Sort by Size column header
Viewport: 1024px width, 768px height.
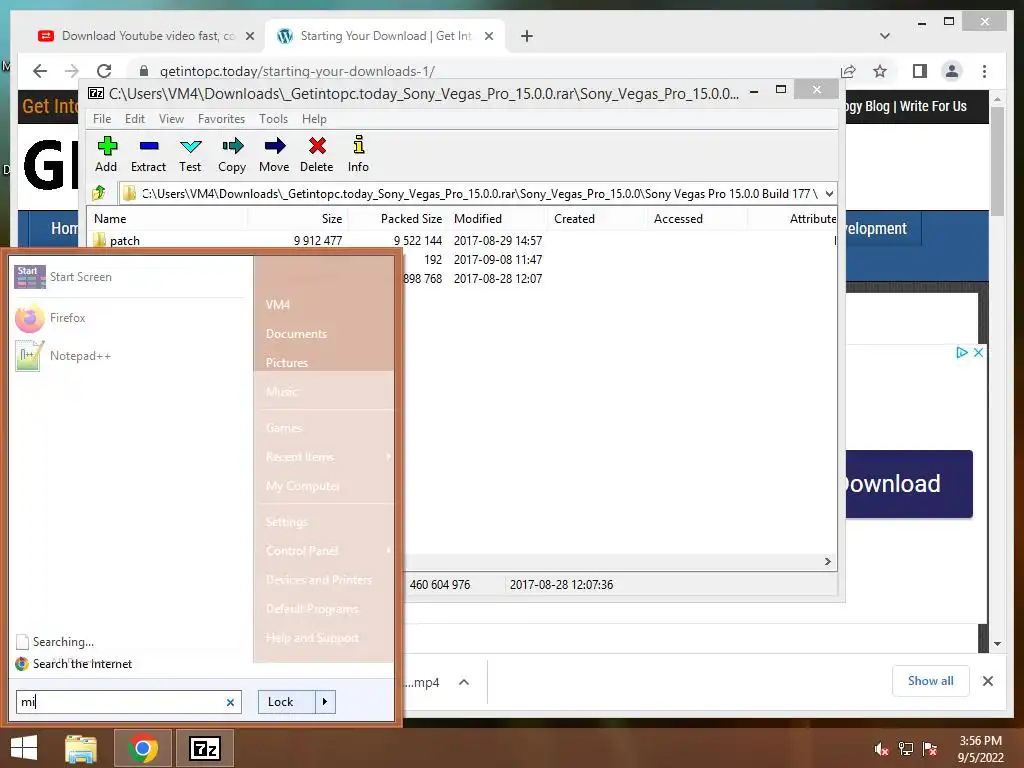pos(297,219)
